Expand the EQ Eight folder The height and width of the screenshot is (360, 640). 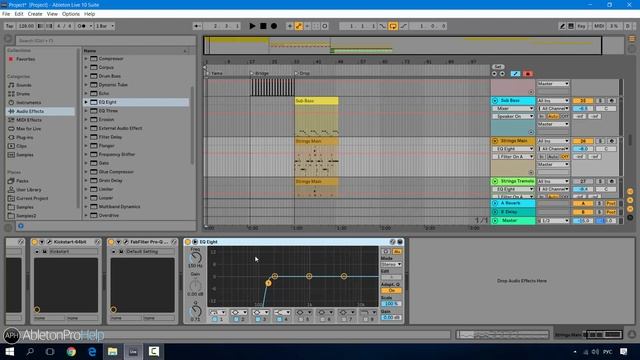86,102
